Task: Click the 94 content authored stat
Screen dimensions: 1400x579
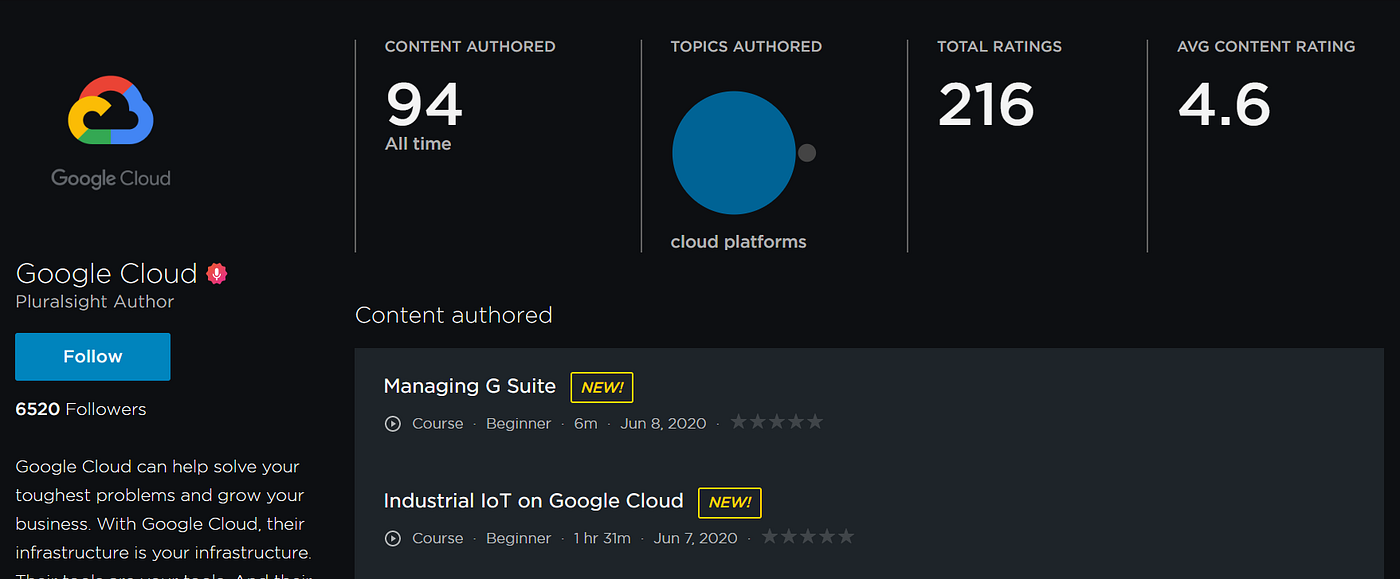Action: (424, 104)
